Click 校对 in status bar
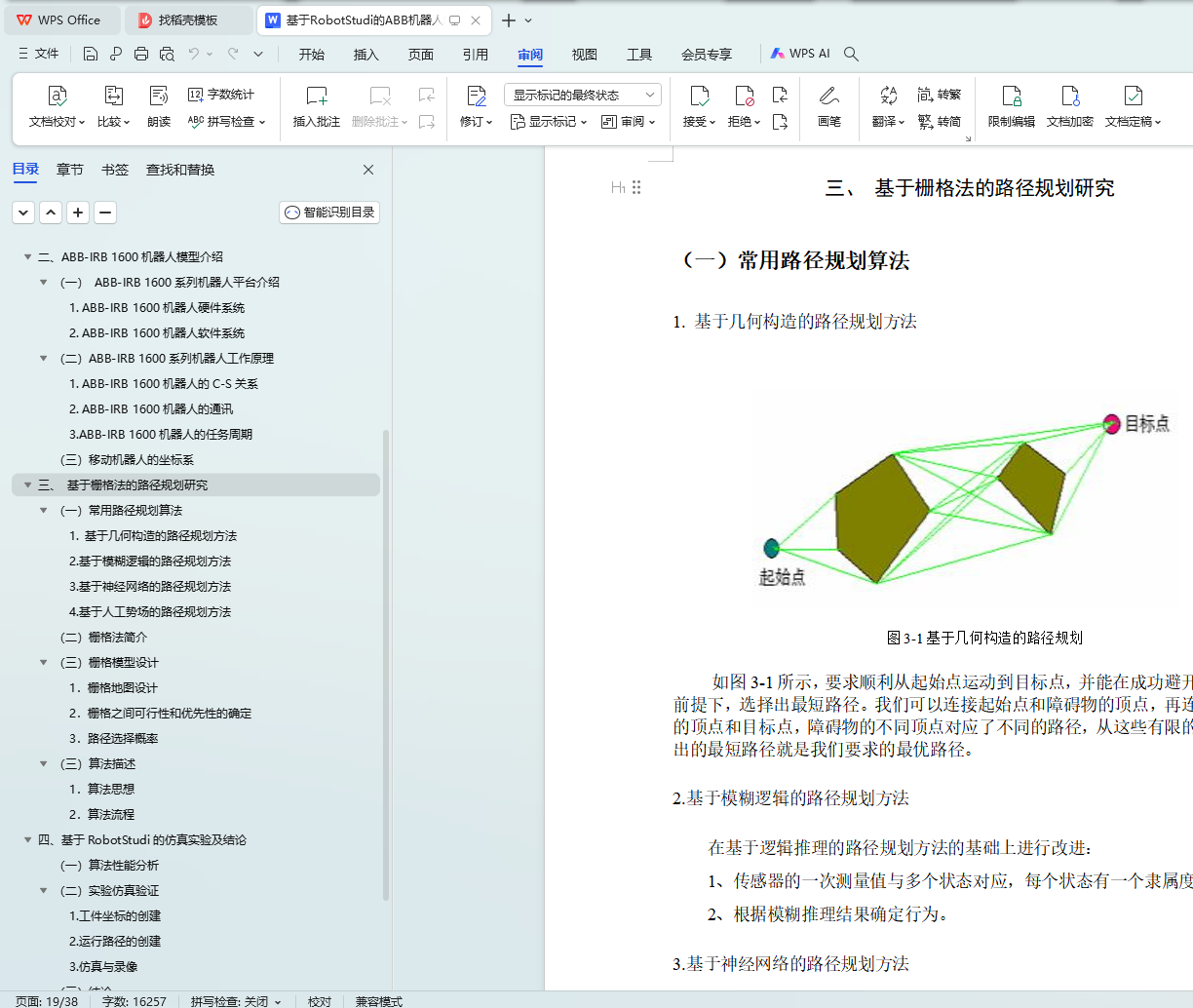The image size is (1193, 1008). coord(320,1001)
